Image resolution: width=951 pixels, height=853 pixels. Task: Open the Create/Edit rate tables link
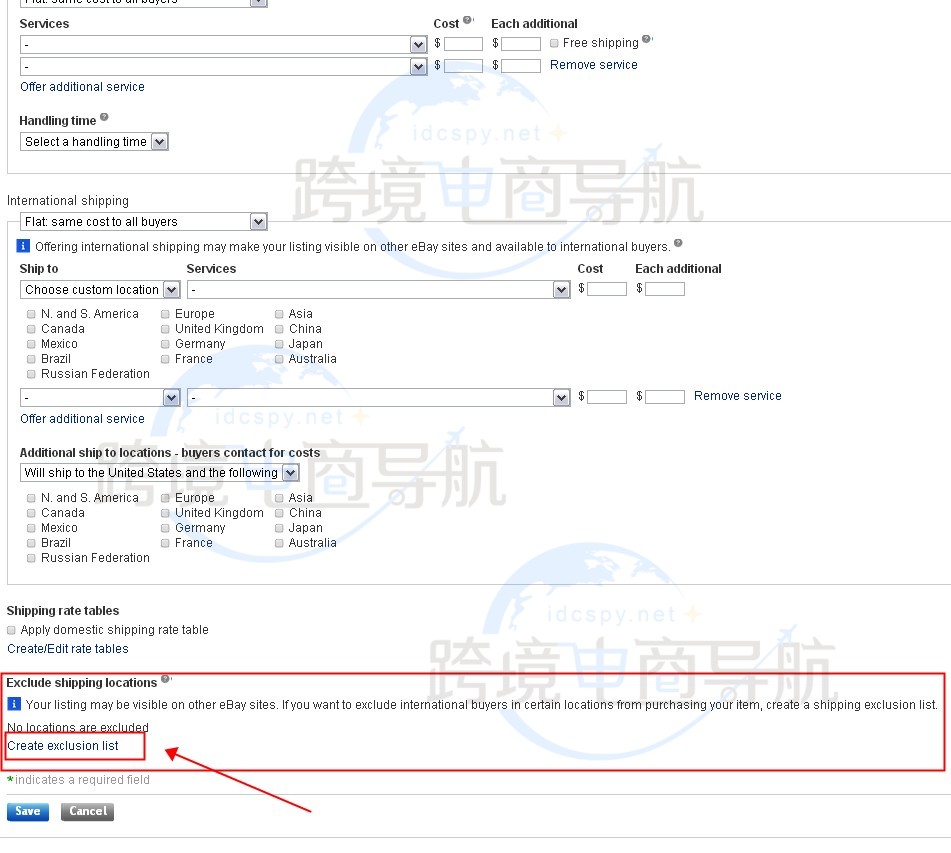click(x=68, y=649)
